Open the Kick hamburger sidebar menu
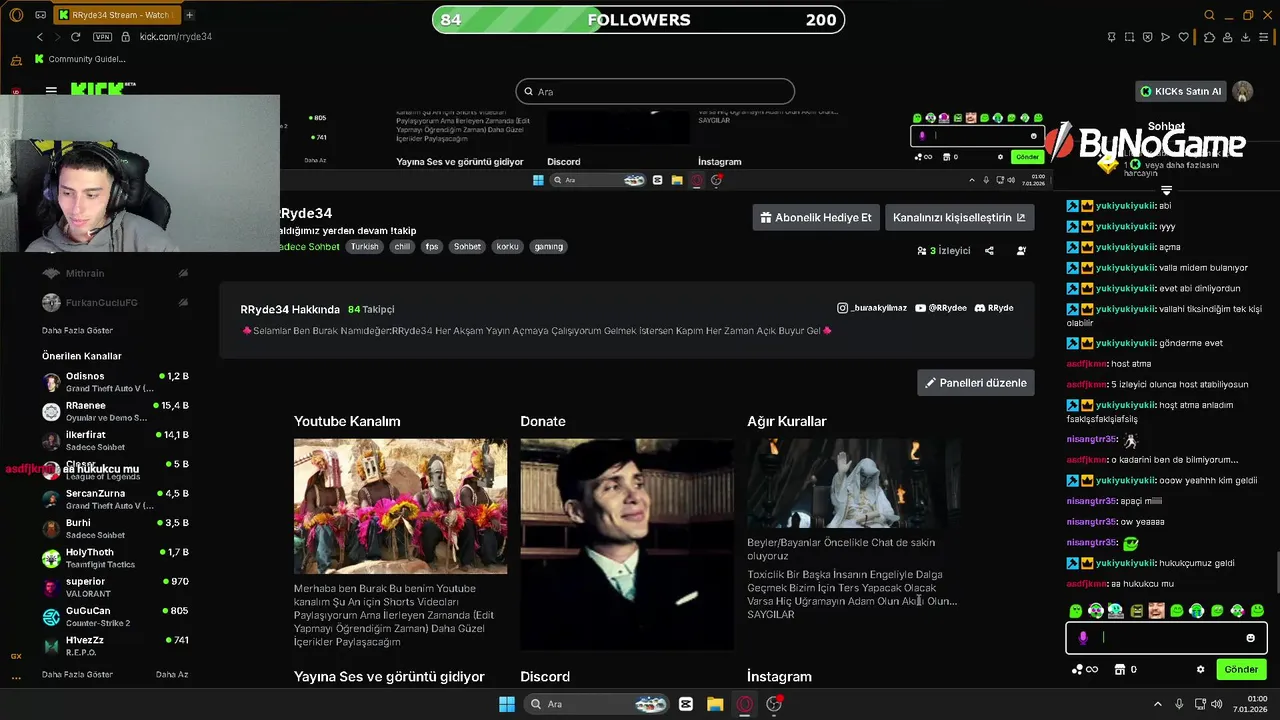 51,91
